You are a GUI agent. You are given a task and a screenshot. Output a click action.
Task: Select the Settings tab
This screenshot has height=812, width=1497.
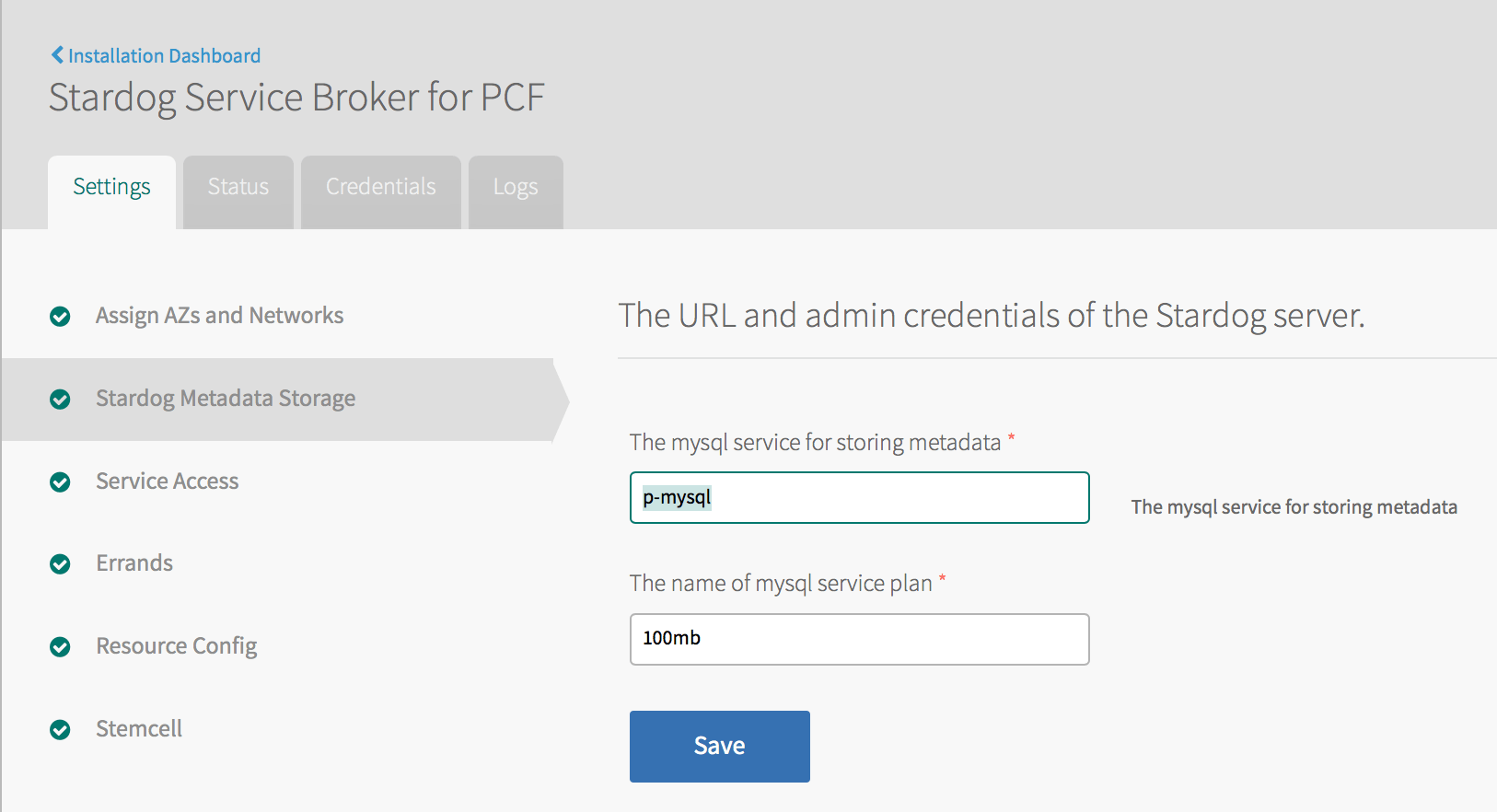(111, 187)
